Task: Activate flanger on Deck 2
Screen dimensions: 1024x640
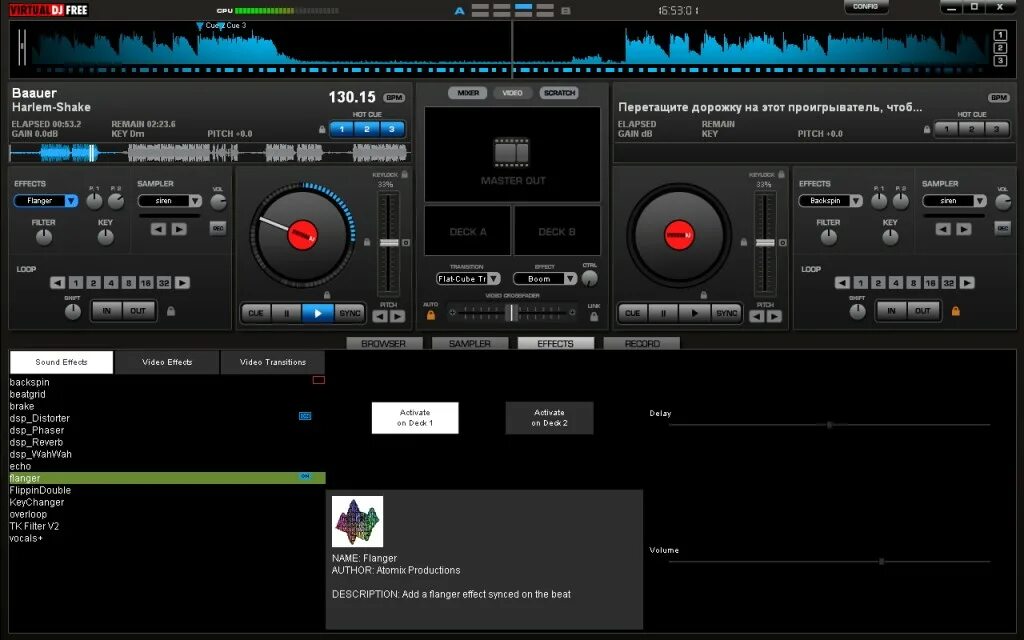Action: tap(549, 418)
